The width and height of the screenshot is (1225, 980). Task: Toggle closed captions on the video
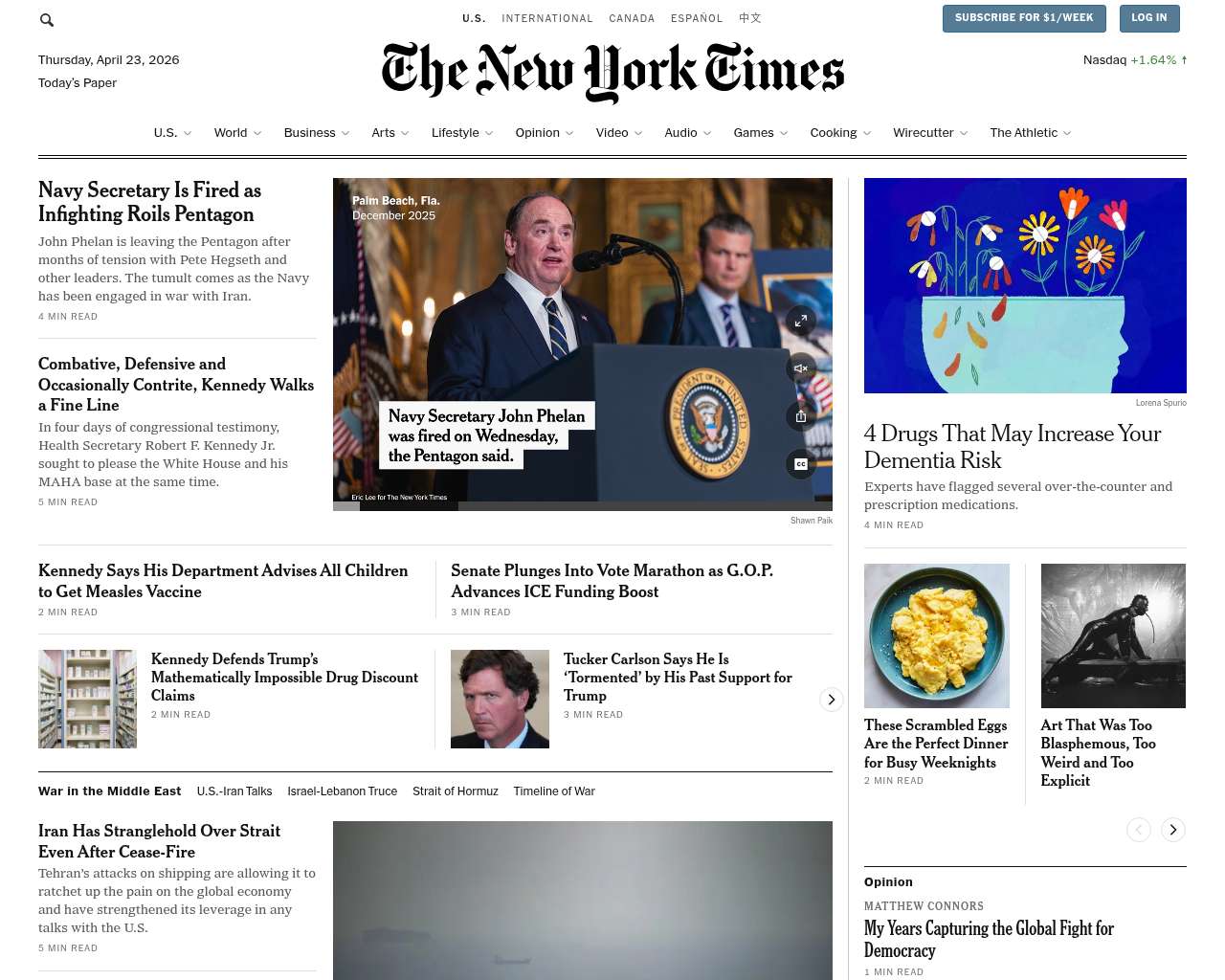(x=801, y=464)
